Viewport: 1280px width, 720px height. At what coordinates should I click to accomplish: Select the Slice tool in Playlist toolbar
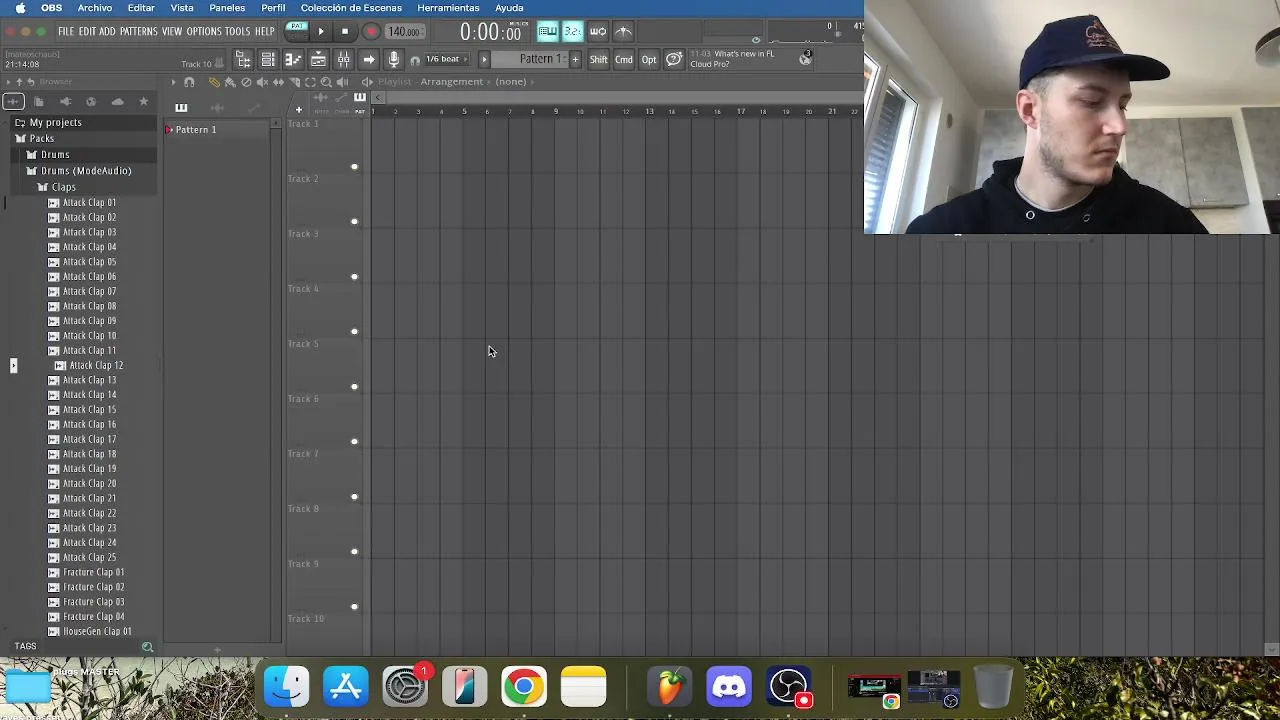point(294,82)
